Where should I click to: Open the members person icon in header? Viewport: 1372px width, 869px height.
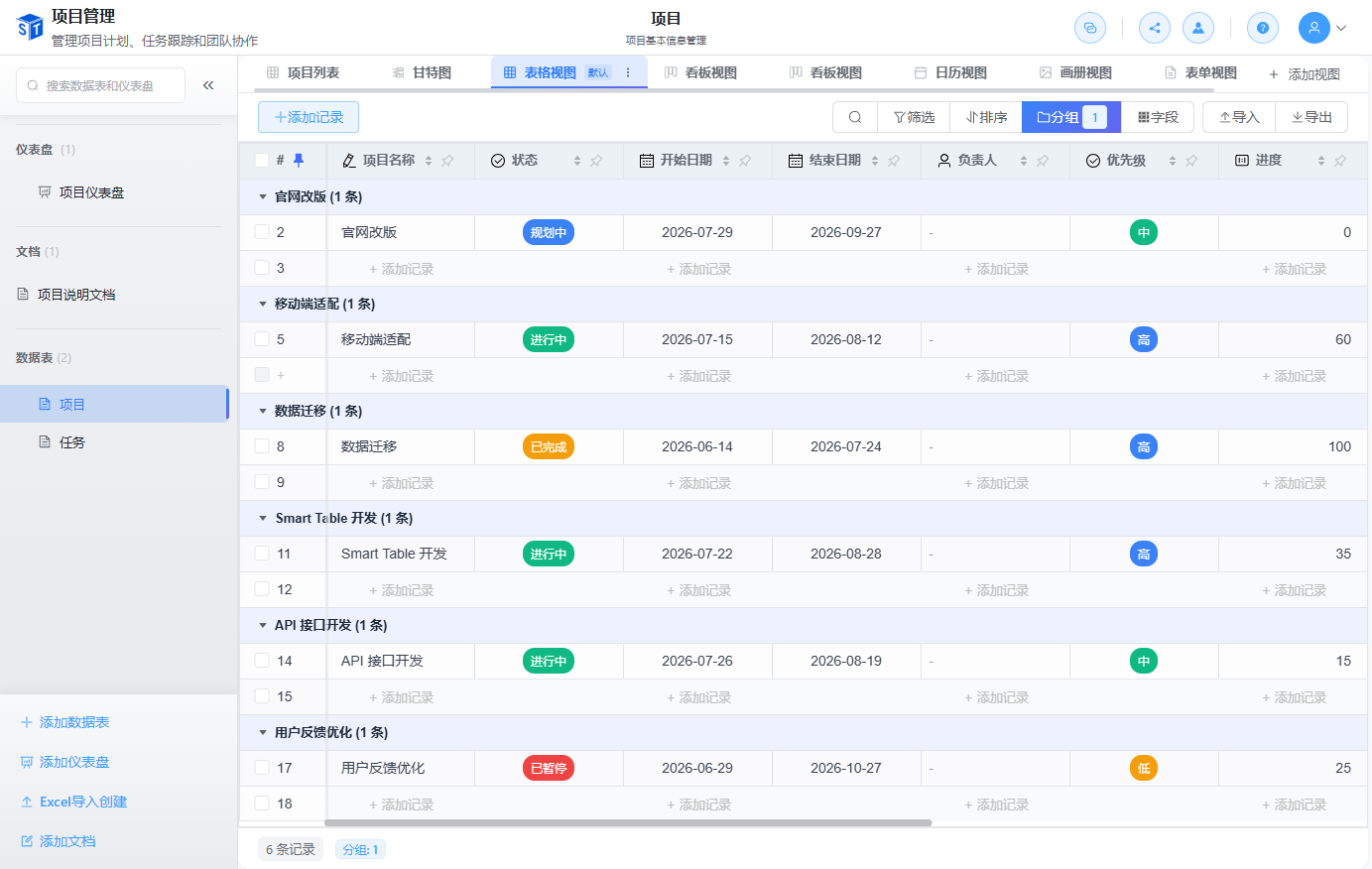(x=1198, y=28)
